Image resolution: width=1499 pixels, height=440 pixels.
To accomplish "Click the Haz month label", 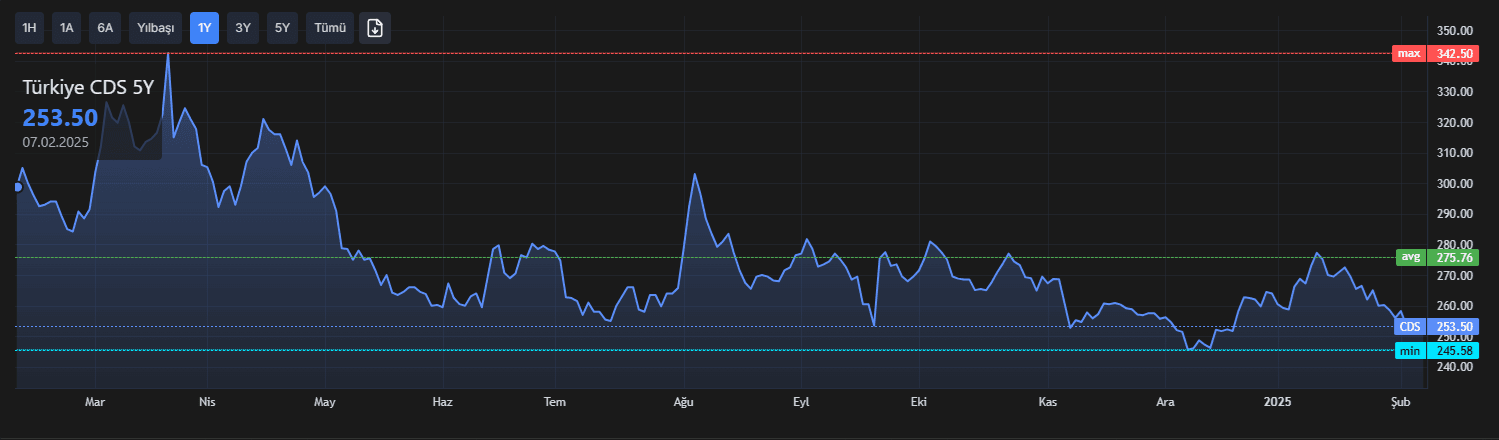I will 442,402.
